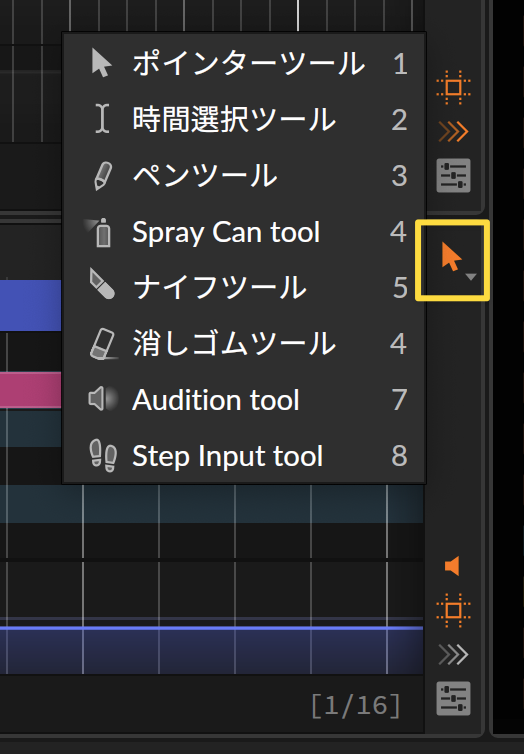Toggle the lower orange snap-to-grid icon
This screenshot has width=524, height=754.
[x=453, y=610]
